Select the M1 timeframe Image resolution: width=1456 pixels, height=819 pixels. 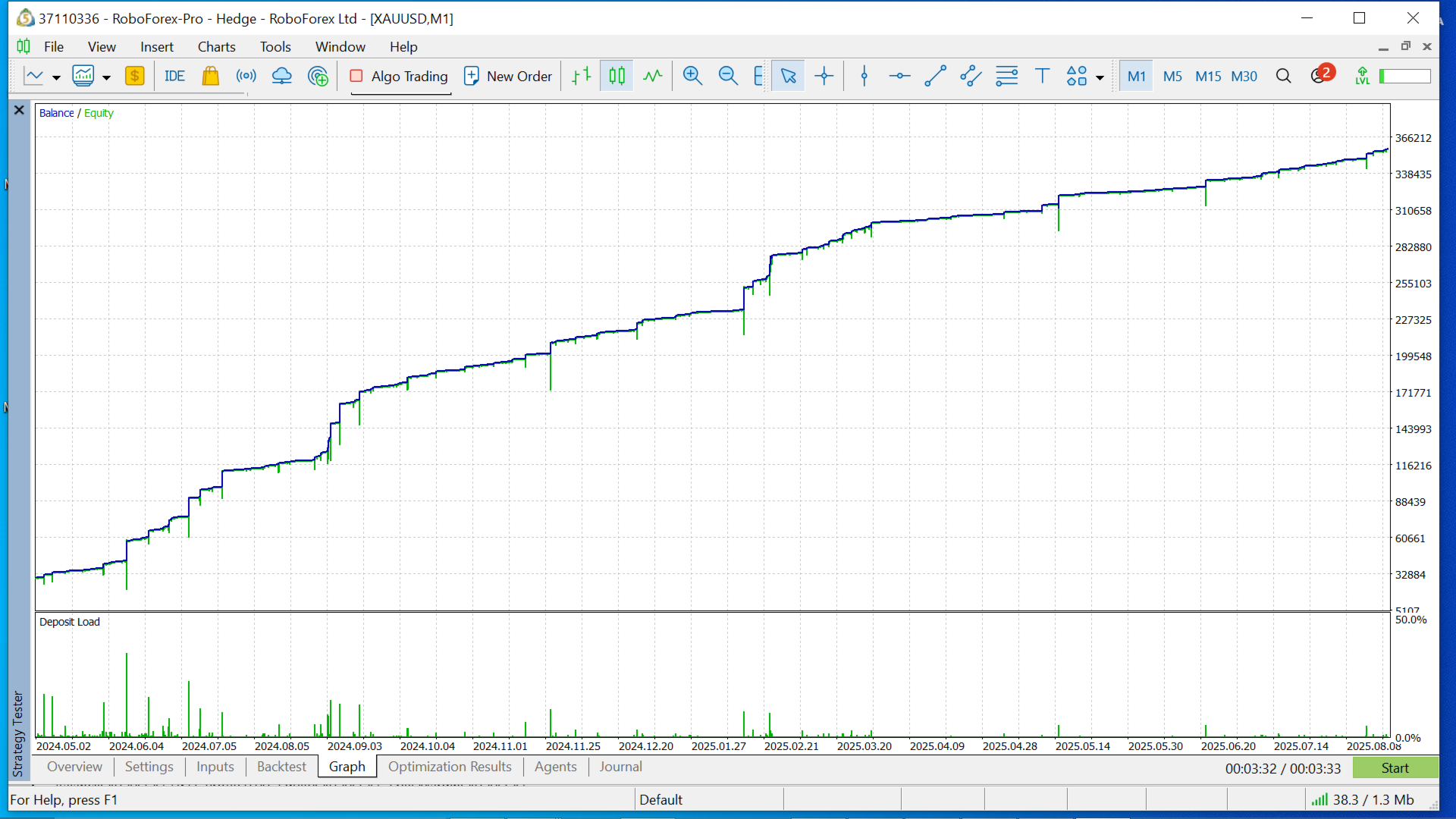(1136, 77)
